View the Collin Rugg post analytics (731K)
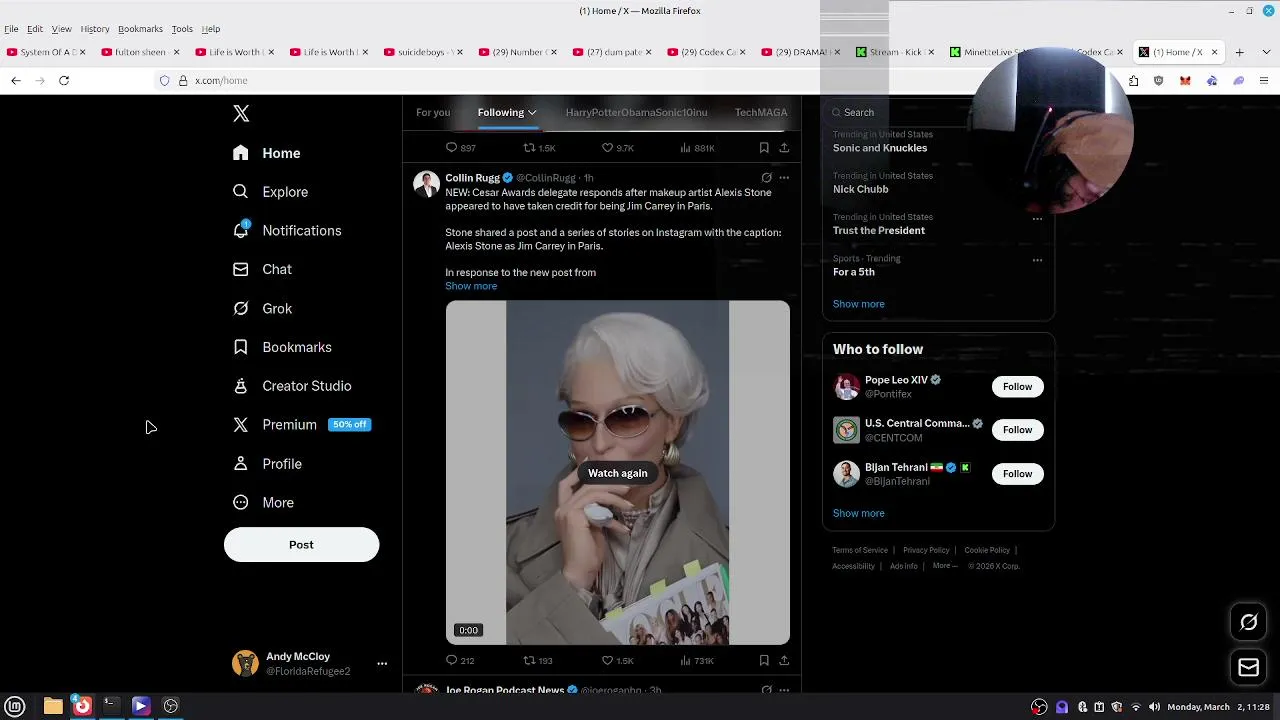Screen dimensions: 1280x720 tap(696, 661)
